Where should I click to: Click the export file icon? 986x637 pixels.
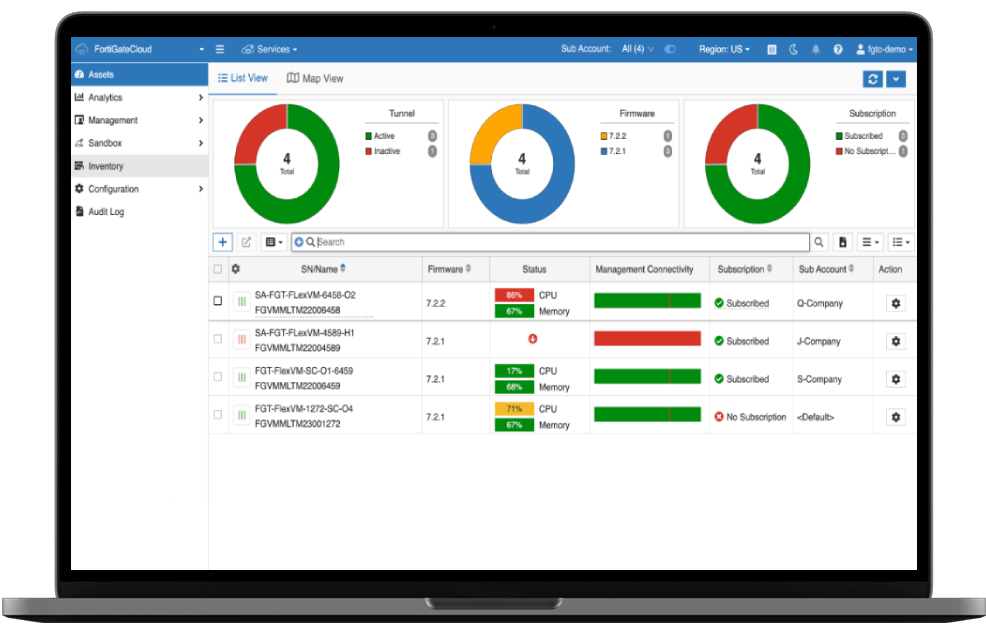(x=843, y=242)
